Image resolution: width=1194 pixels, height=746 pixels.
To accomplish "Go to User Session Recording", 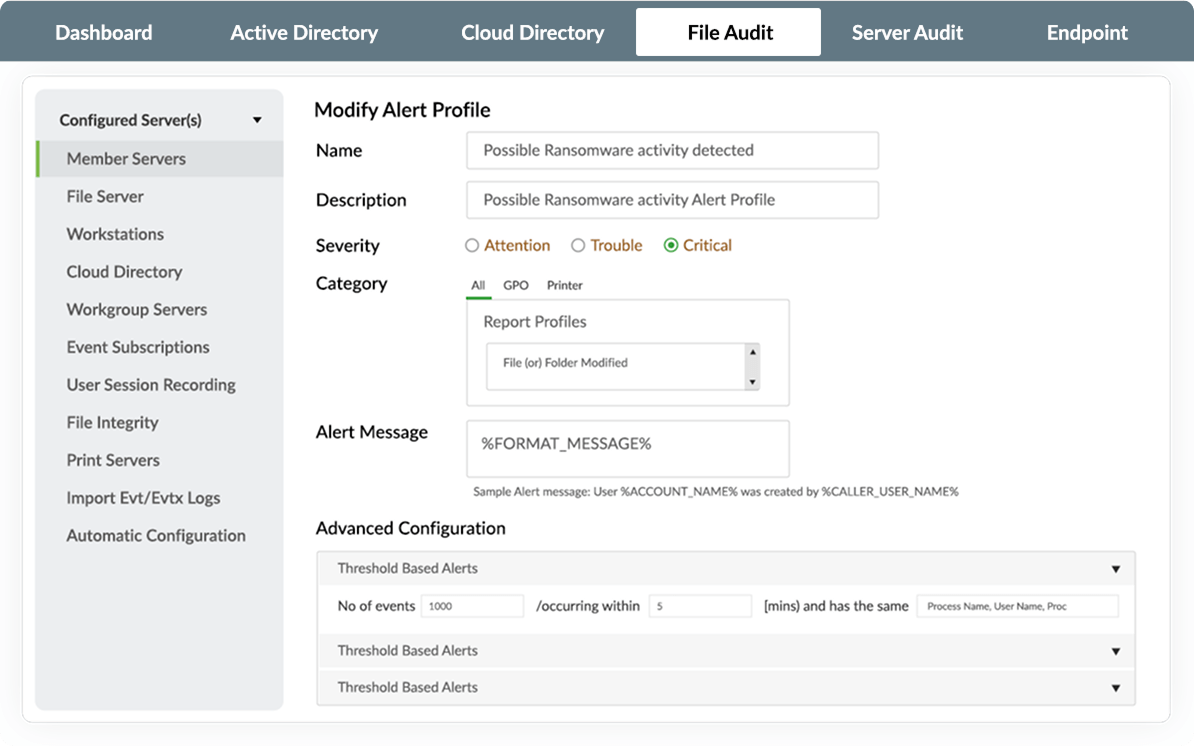I will (x=151, y=385).
